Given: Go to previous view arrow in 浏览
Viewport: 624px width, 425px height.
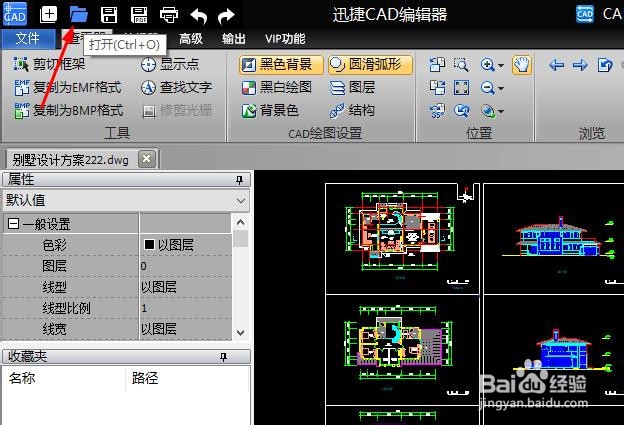Looking at the screenshot, I should coord(556,64).
